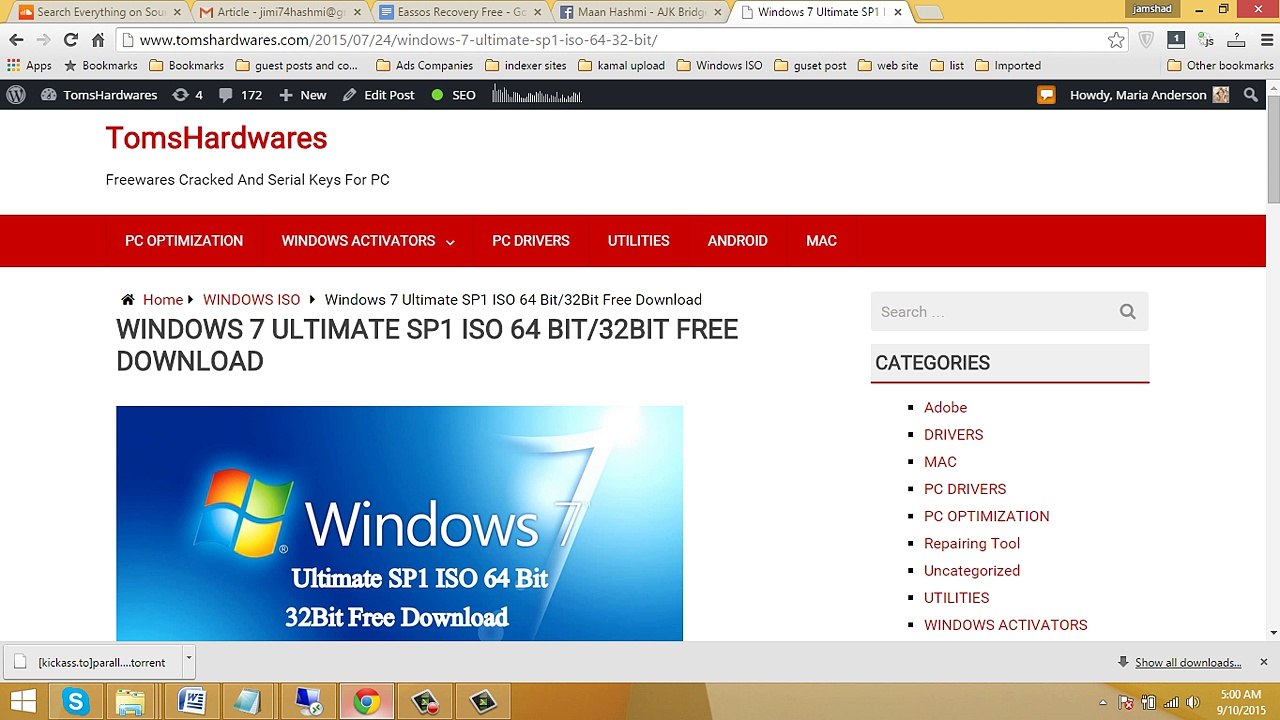Click Edit Post in admin bar

click(378, 95)
